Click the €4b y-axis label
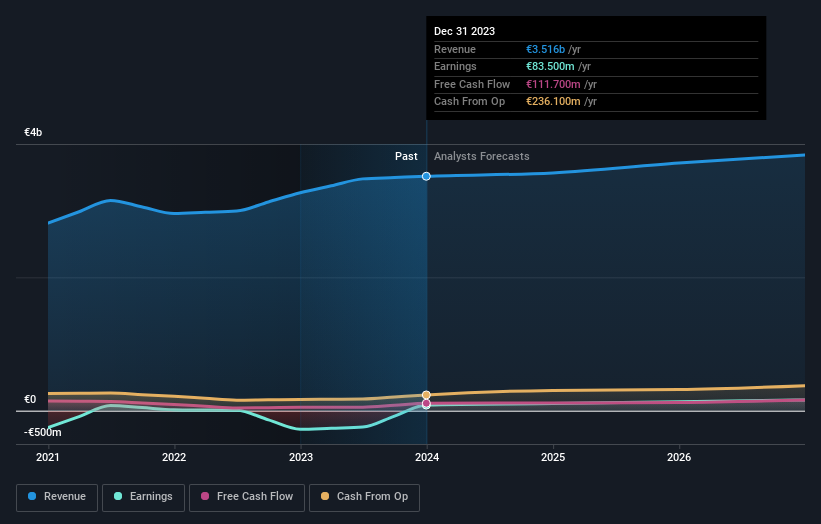This screenshot has width=821, height=524. click(x=33, y=132)
